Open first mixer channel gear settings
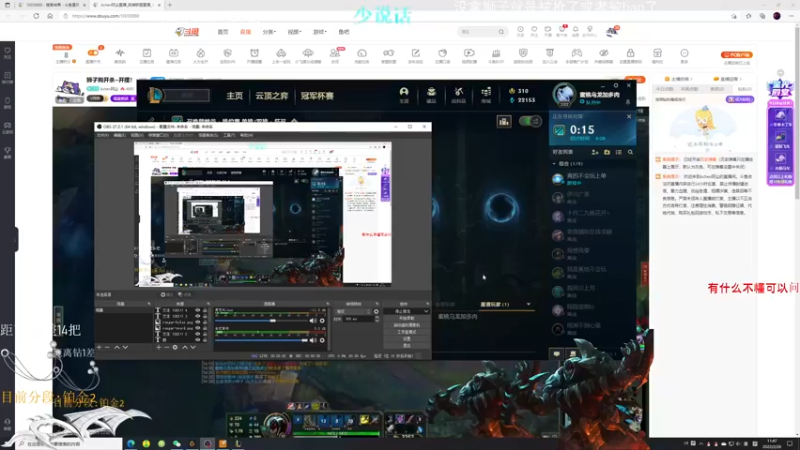 click(322, 321)
